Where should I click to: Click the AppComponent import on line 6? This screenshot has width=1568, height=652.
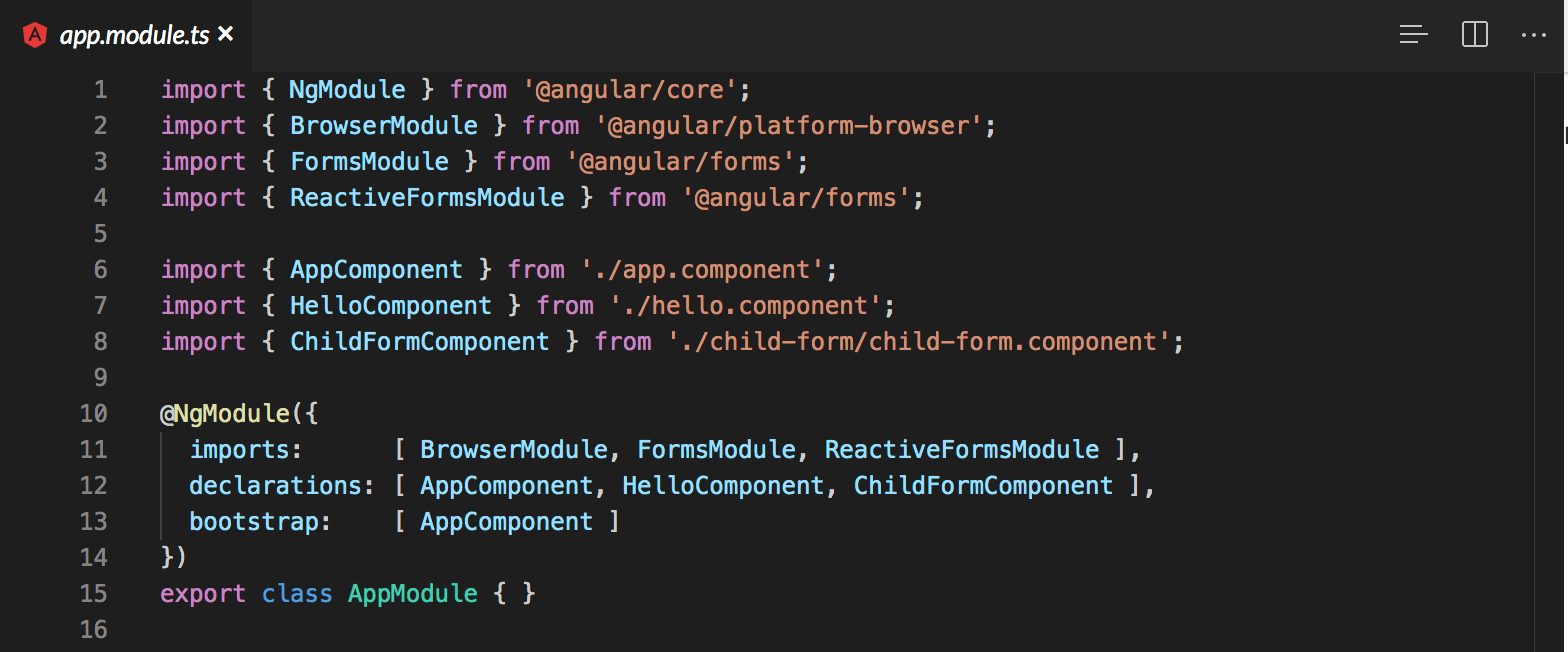point(376,269)
